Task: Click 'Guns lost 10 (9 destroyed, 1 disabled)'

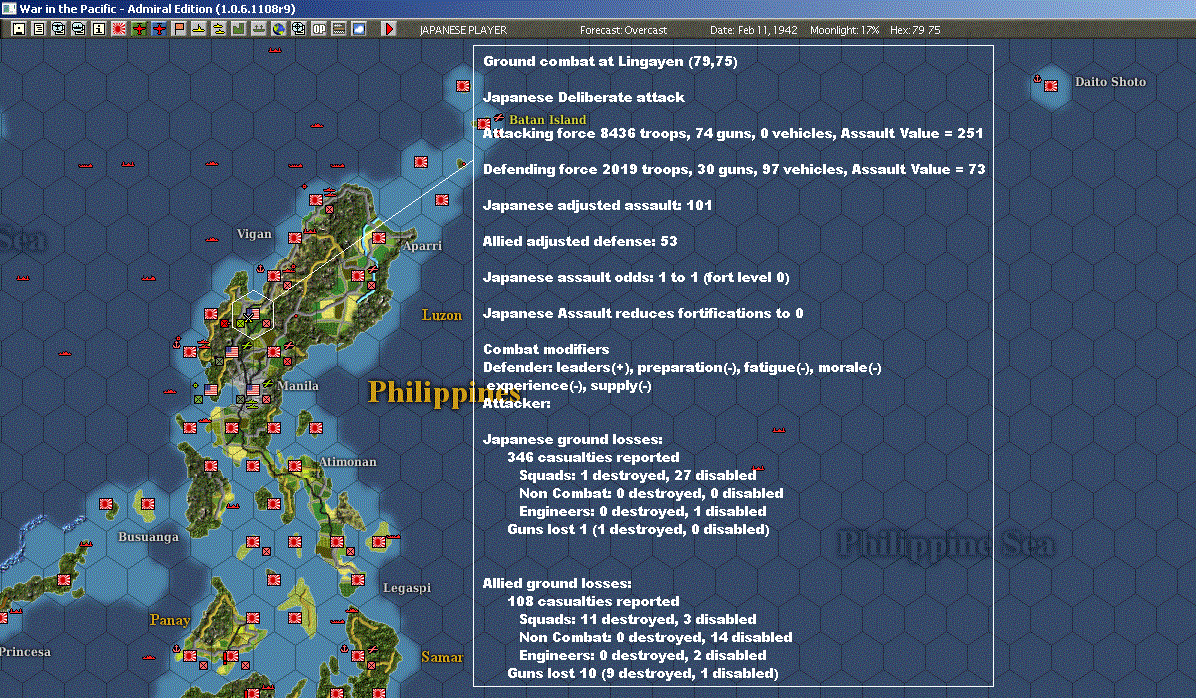Action: click(643, 673)
